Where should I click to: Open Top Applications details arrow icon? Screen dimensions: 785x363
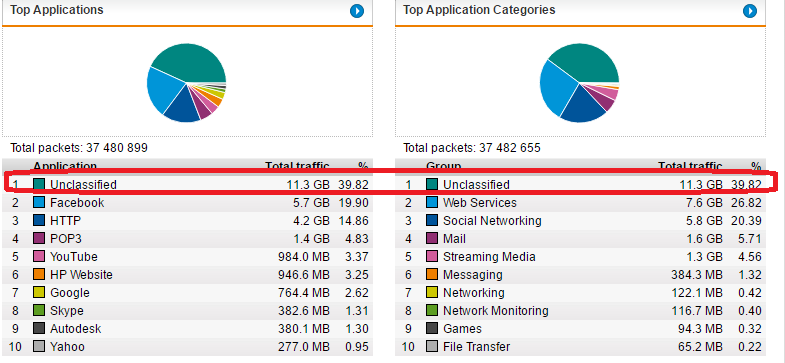pos(357,11)
